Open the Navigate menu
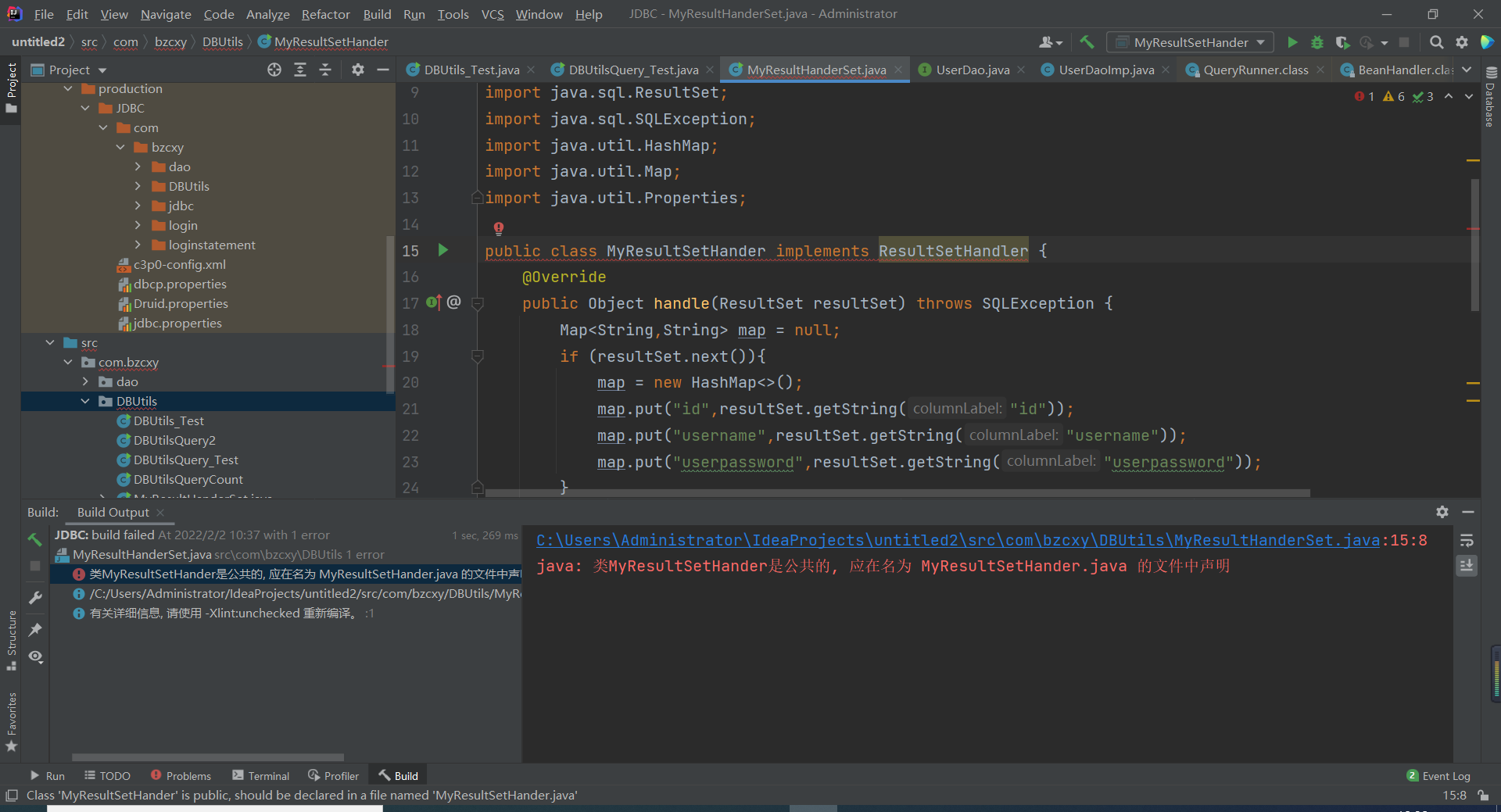Image resolution: width=1501 pixels, height=812 pixels. [x=166, y=14]
